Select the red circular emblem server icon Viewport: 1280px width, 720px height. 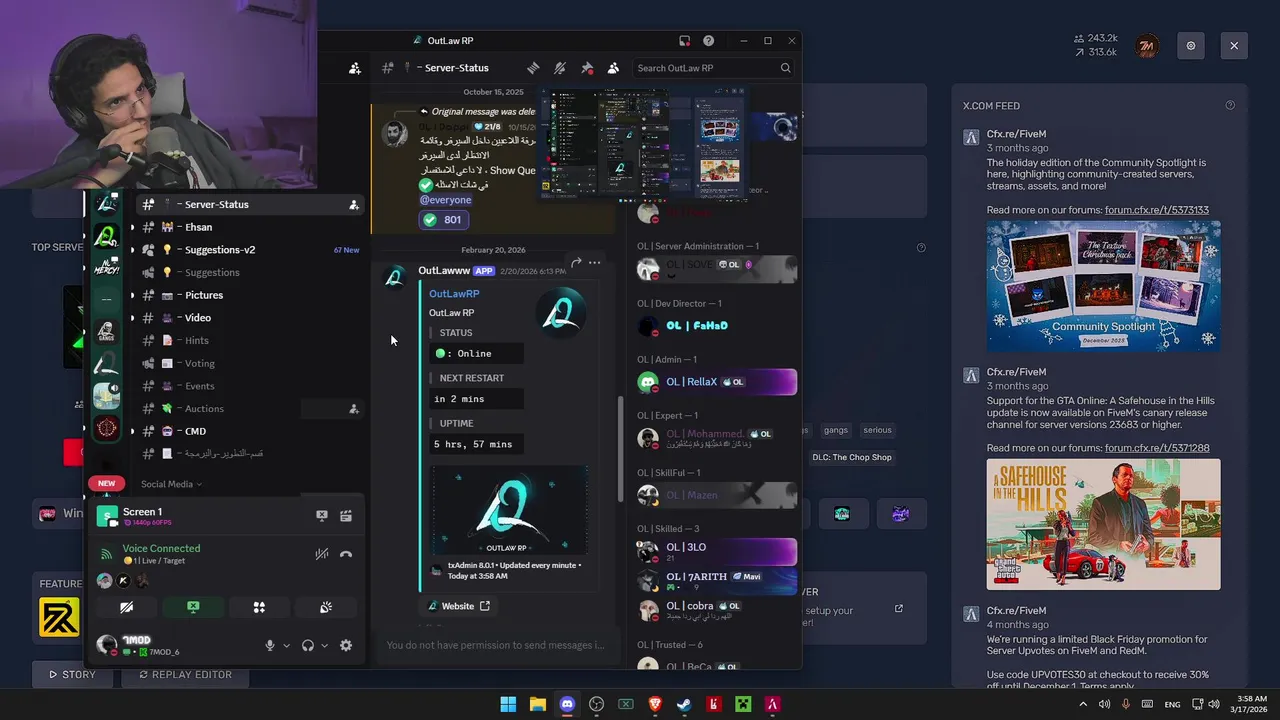[x=106, y=428]
